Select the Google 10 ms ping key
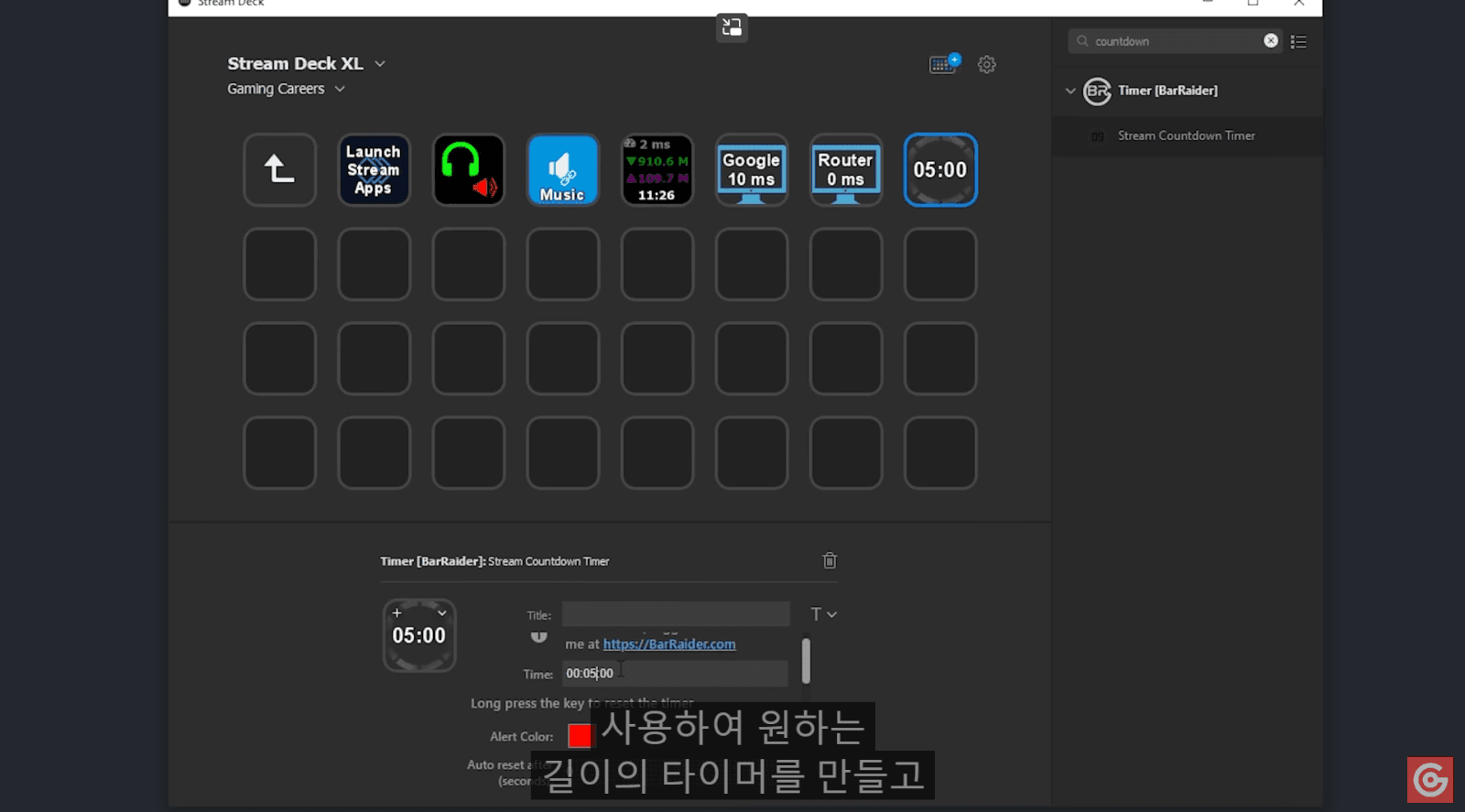Image resolution: width=1465 pixels, height=812 pixels. pos(751,169)
